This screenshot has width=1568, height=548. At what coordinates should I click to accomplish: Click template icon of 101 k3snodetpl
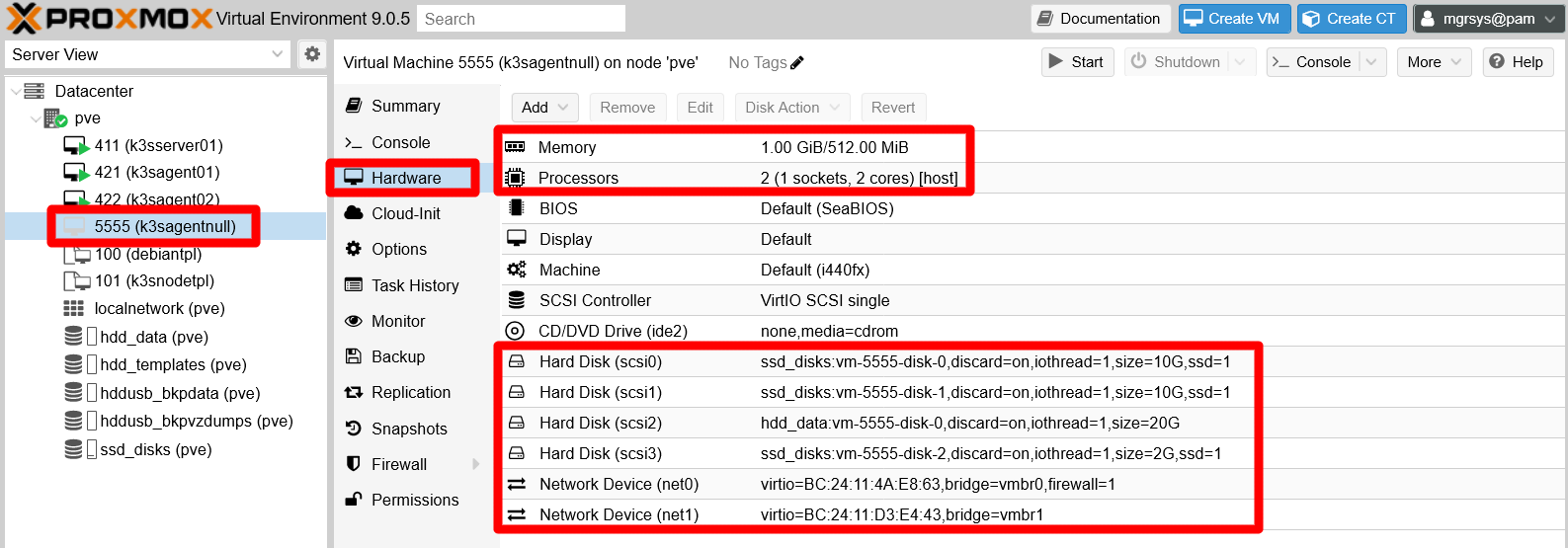point(76,281)
